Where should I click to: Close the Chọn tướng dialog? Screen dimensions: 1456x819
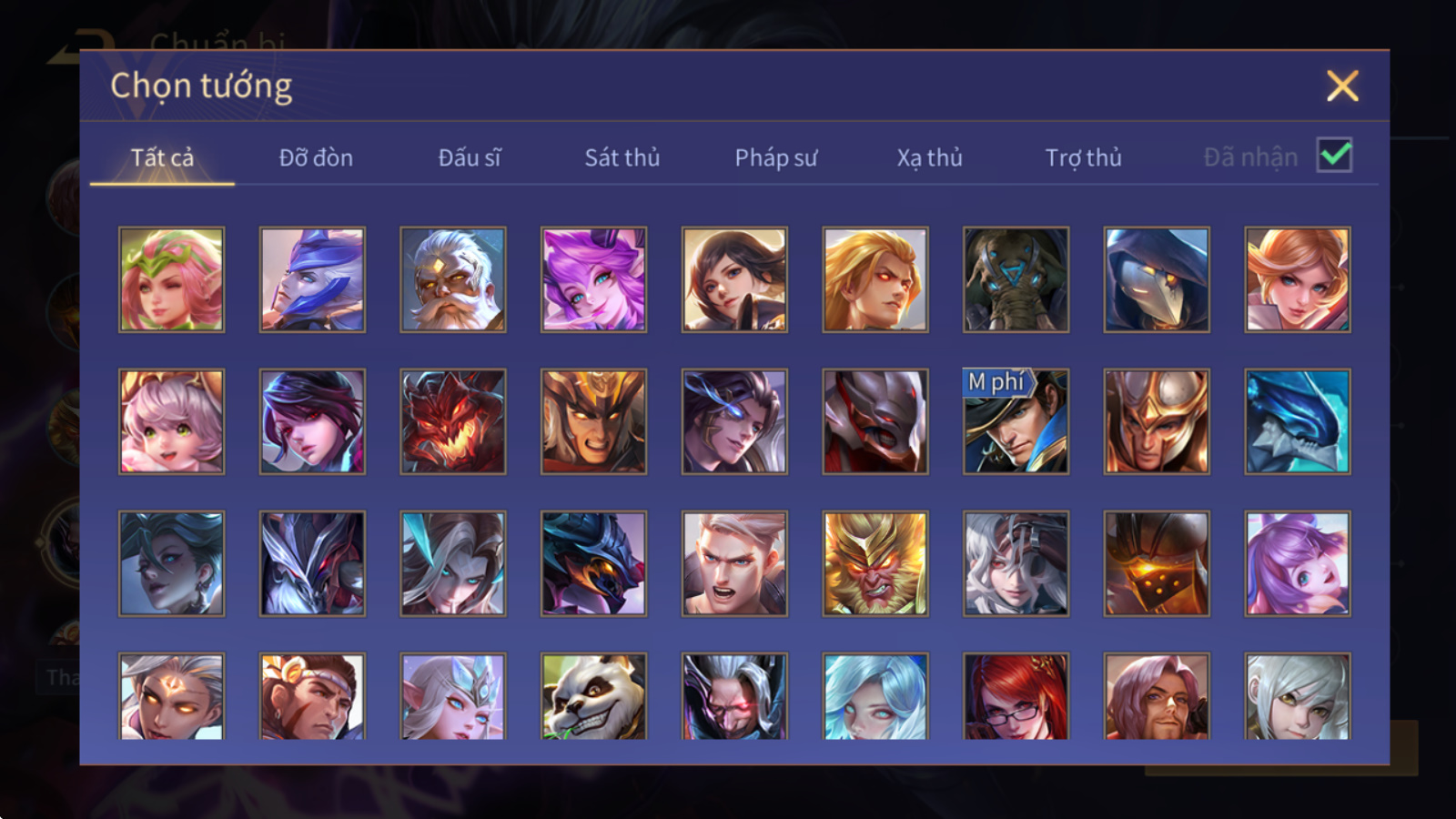[1342, 86]
